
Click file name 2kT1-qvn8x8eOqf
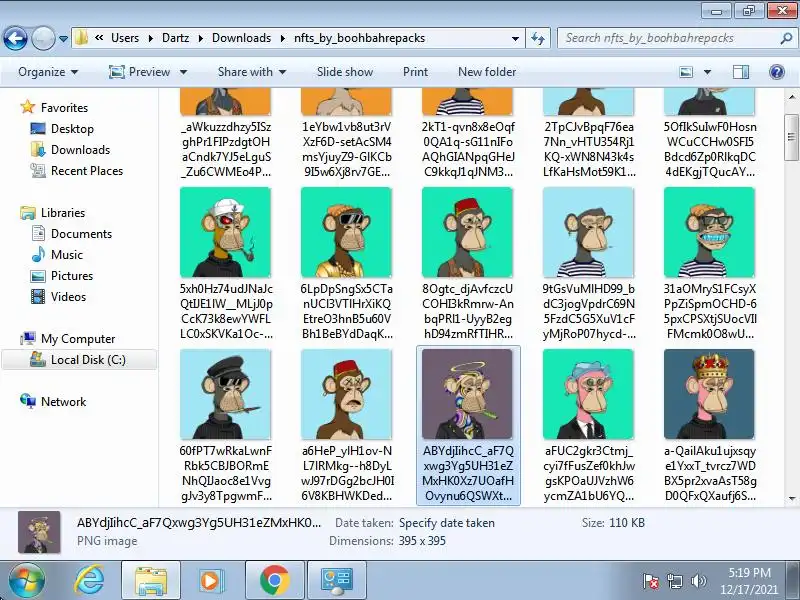pos(468,149)
